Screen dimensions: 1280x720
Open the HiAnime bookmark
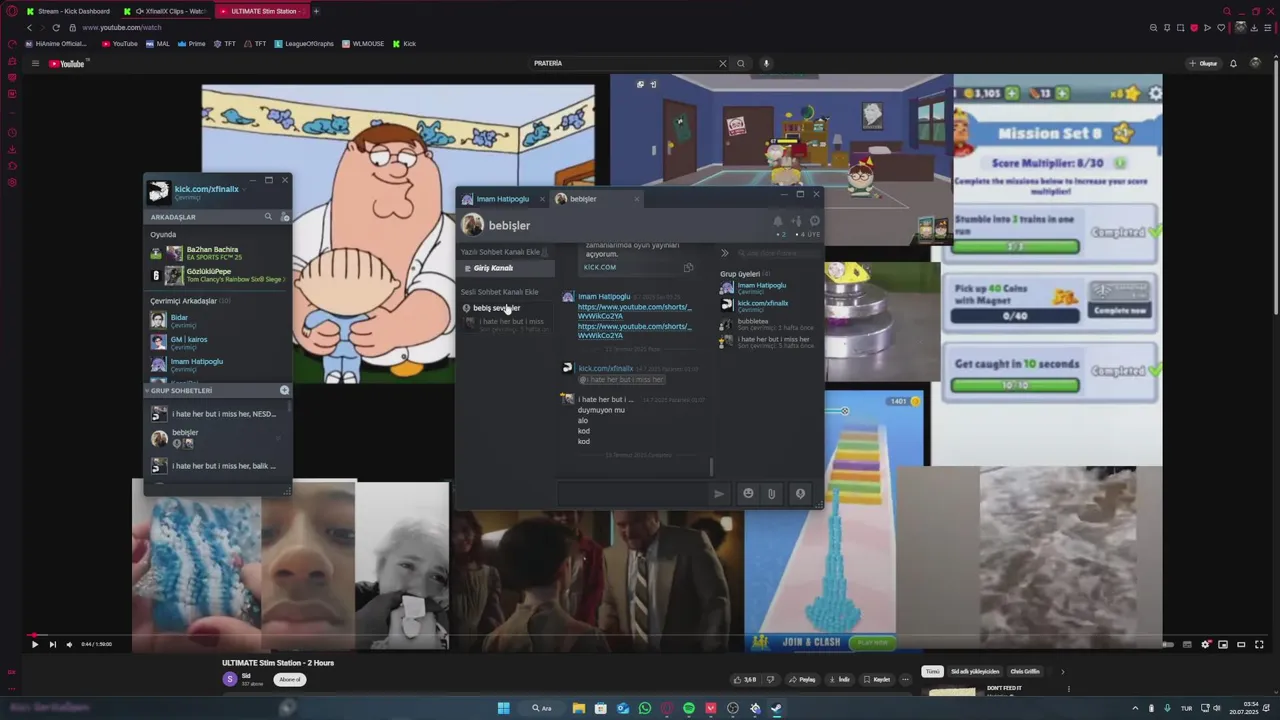pyautogui.click(x=55, y=44)
